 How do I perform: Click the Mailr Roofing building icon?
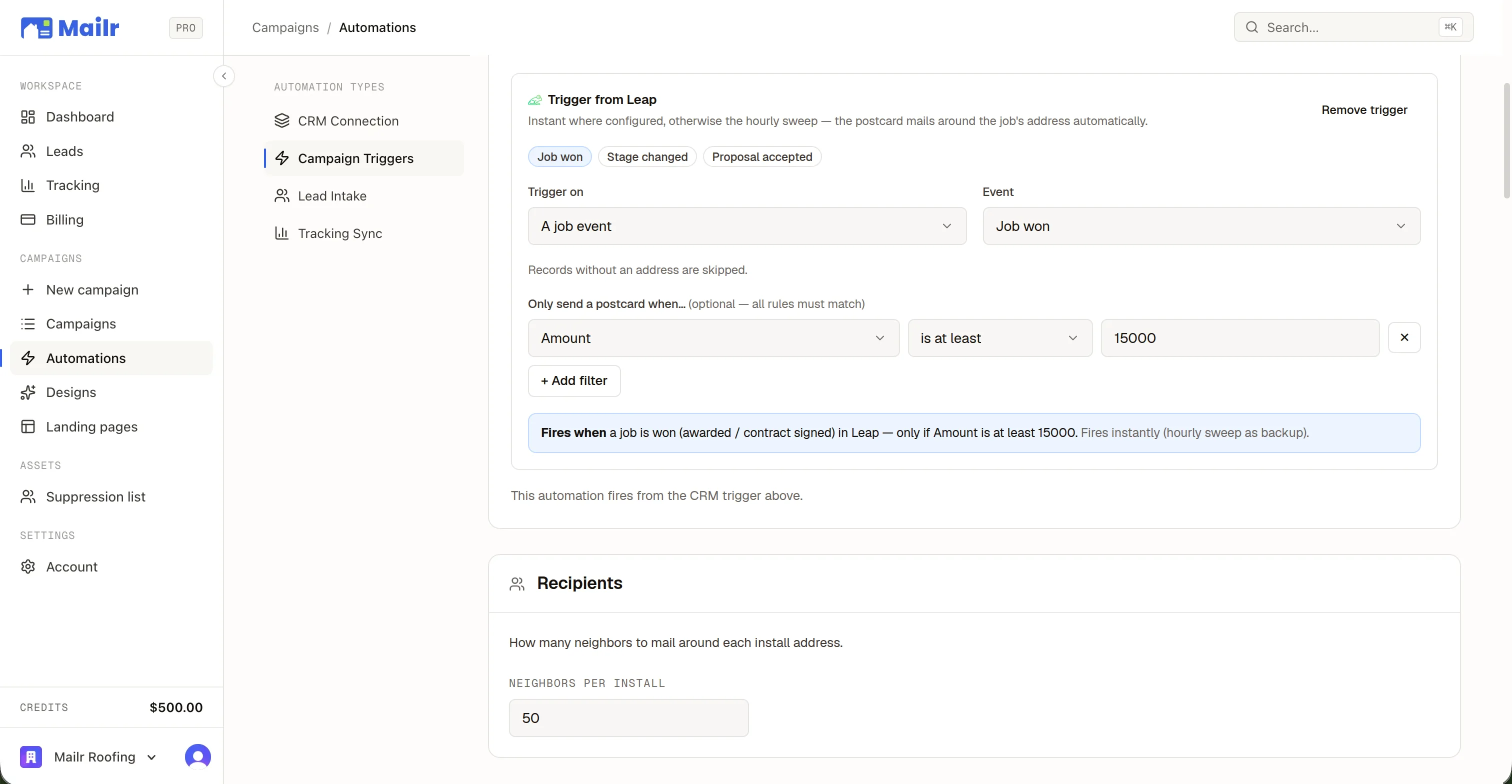(x=31, y=757)
